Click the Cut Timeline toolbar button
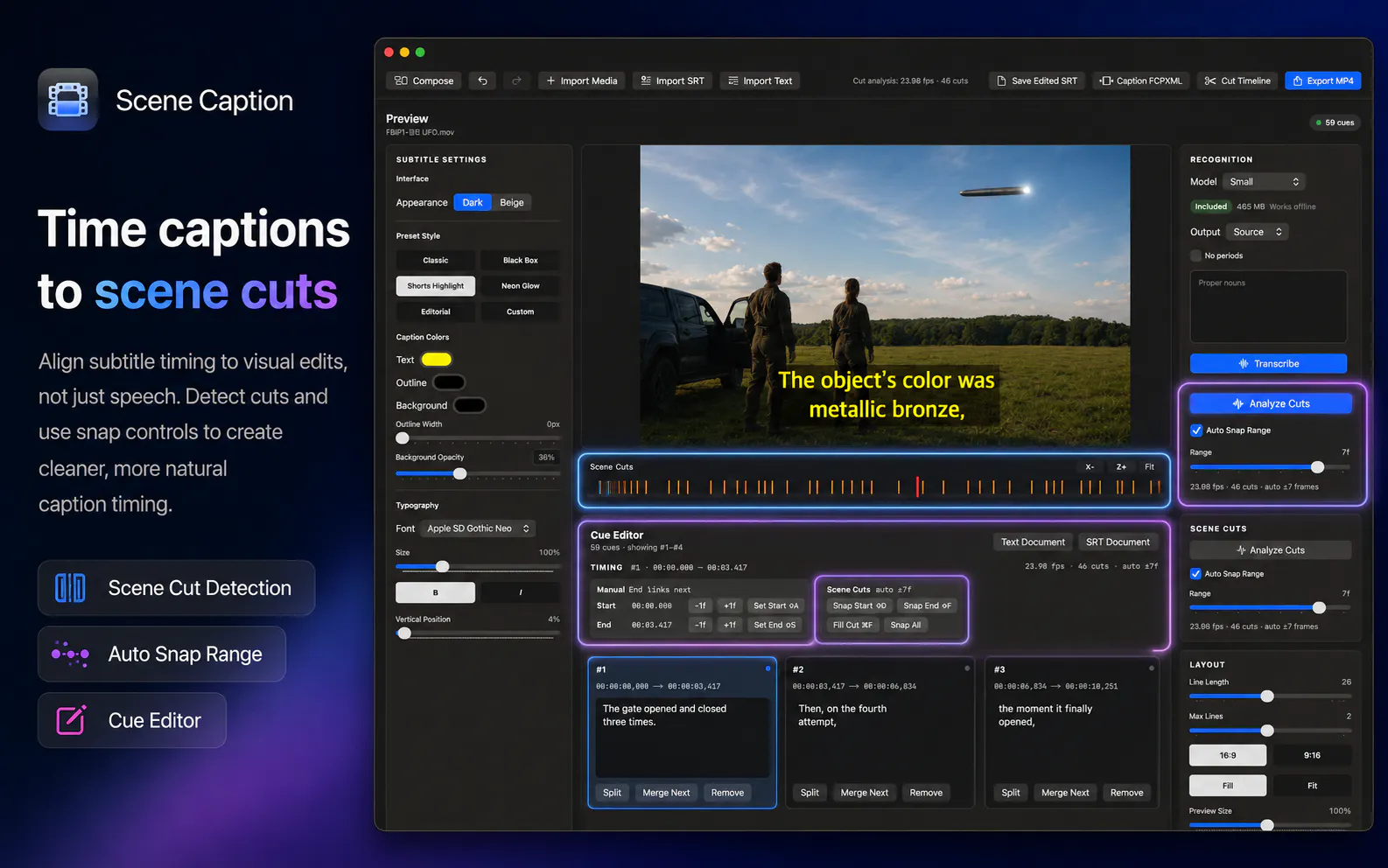Image resolution: width=1388 pixels, height=868 pixels. click(x=1237, y=80)
